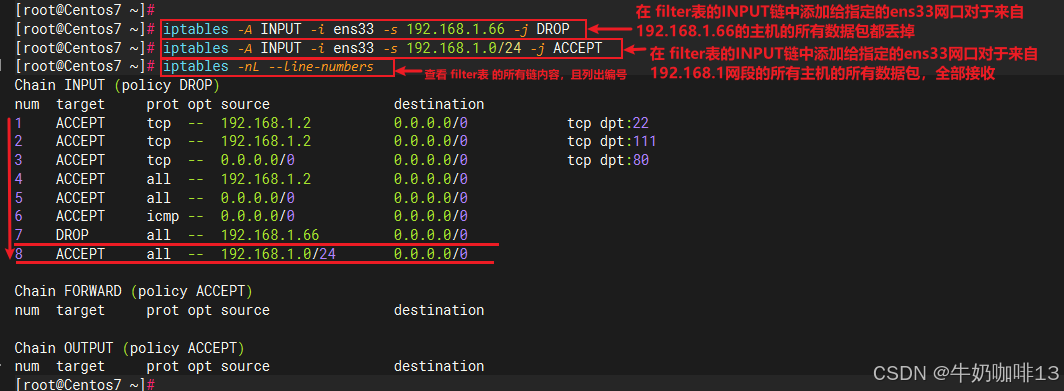This screenshot has height=391, width=1064.
Task: Click 'tcp dpt:111' in rule 2
Action: click(x=612, y=141)
